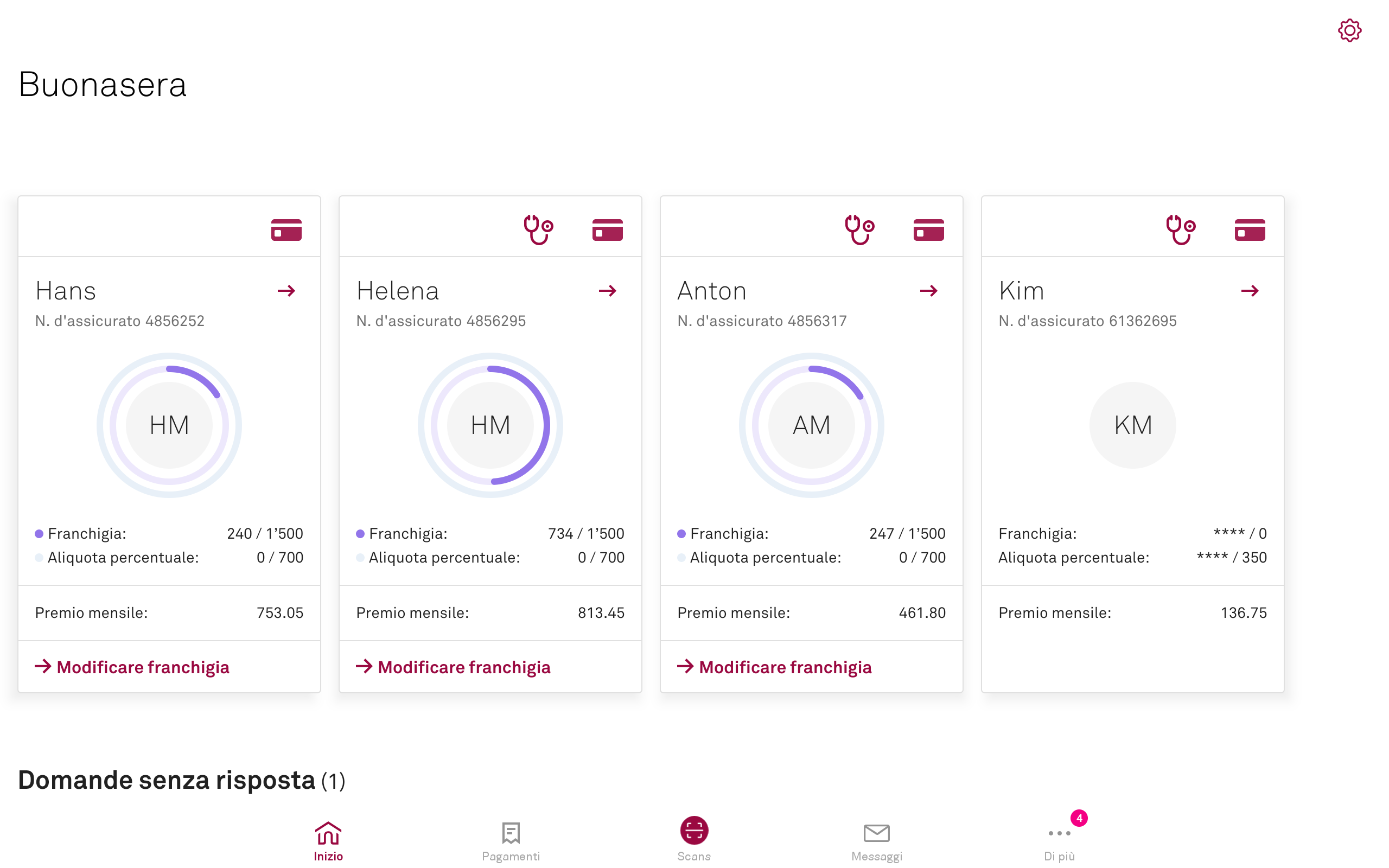Open Anton's details with arrow
The height and width of the screenshot is (868, 1389).
(928, 291)
